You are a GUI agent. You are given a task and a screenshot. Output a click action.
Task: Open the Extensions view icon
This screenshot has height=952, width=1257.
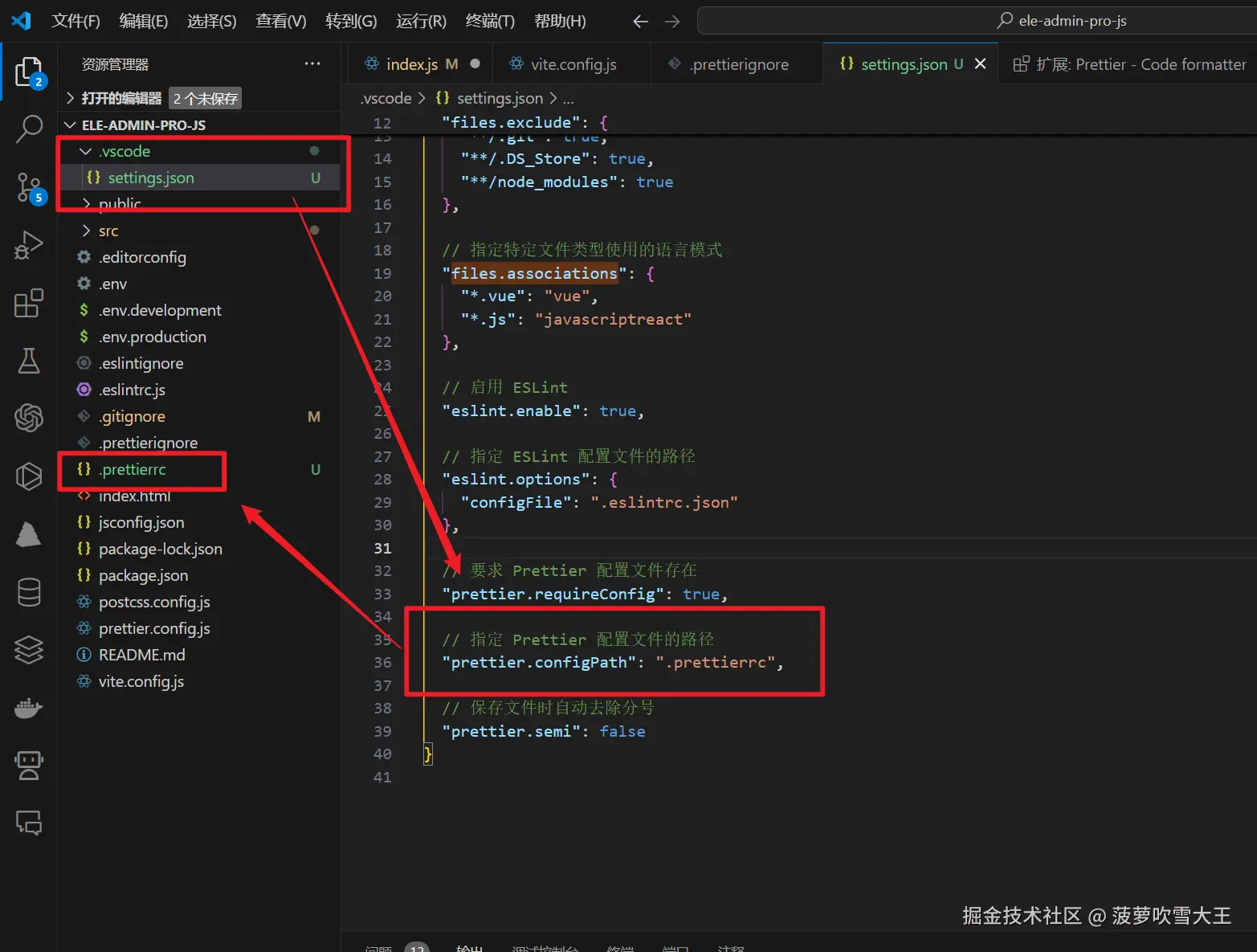coord(29,304)
